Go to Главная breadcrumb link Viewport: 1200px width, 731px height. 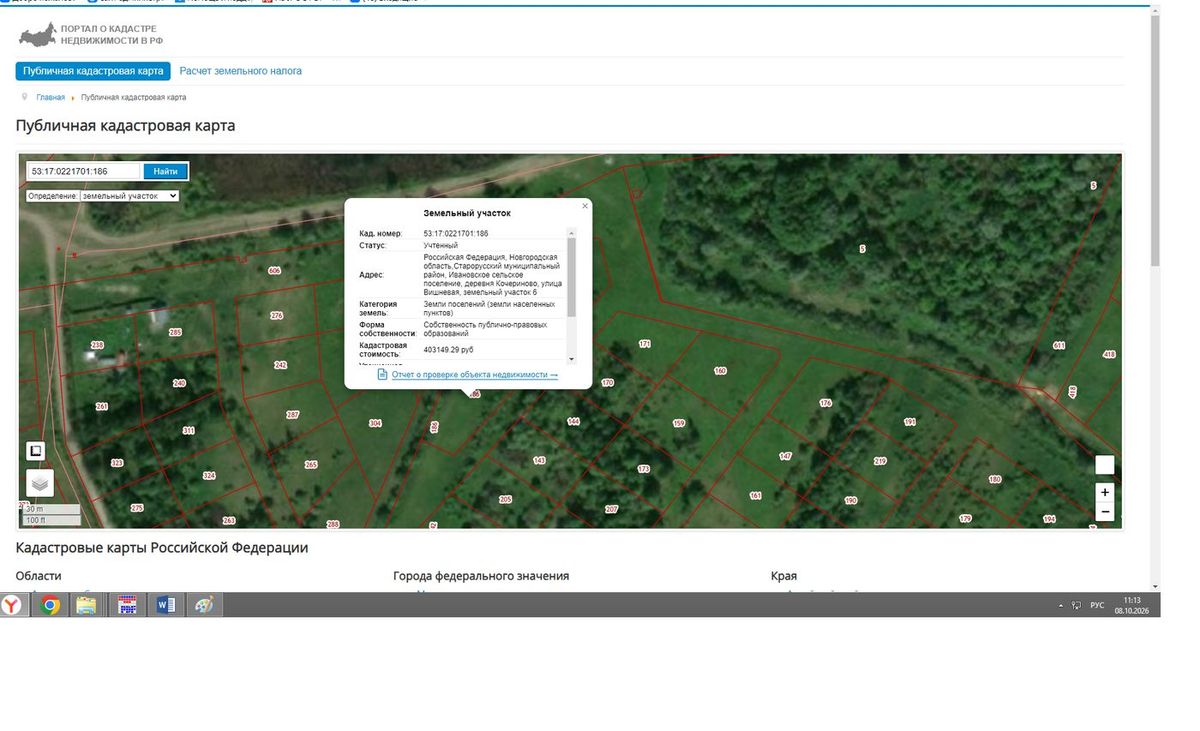coord(51,97)
